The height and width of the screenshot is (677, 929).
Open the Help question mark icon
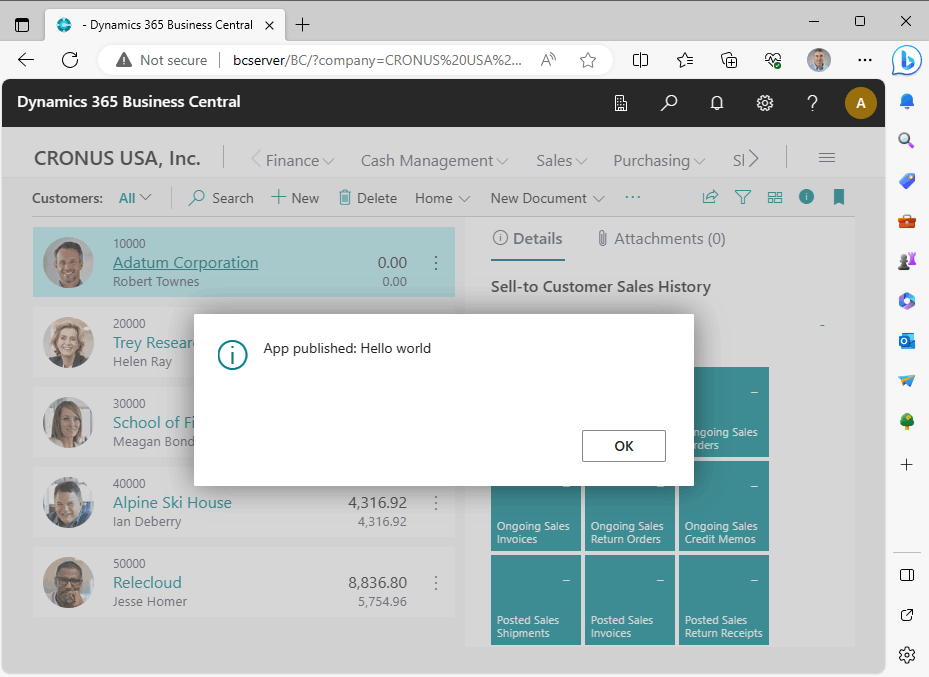point(813,102)
